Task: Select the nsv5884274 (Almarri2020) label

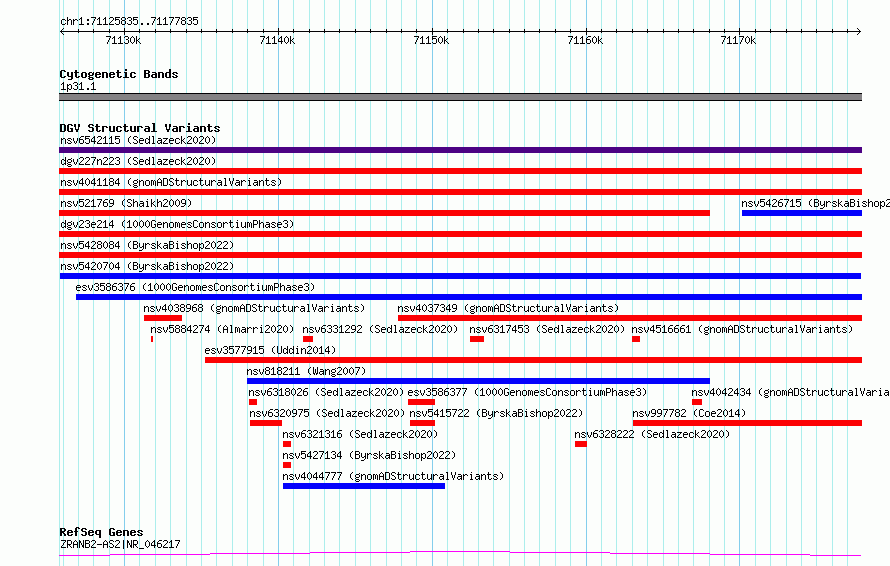Action: [222, 329]
